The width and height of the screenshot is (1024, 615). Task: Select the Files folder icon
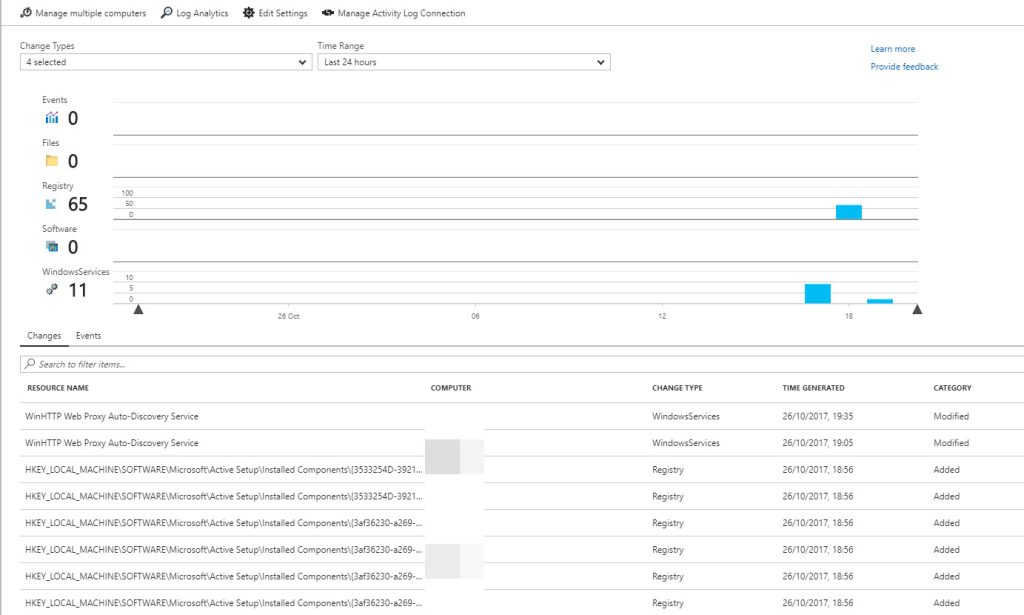coord(51,160)
